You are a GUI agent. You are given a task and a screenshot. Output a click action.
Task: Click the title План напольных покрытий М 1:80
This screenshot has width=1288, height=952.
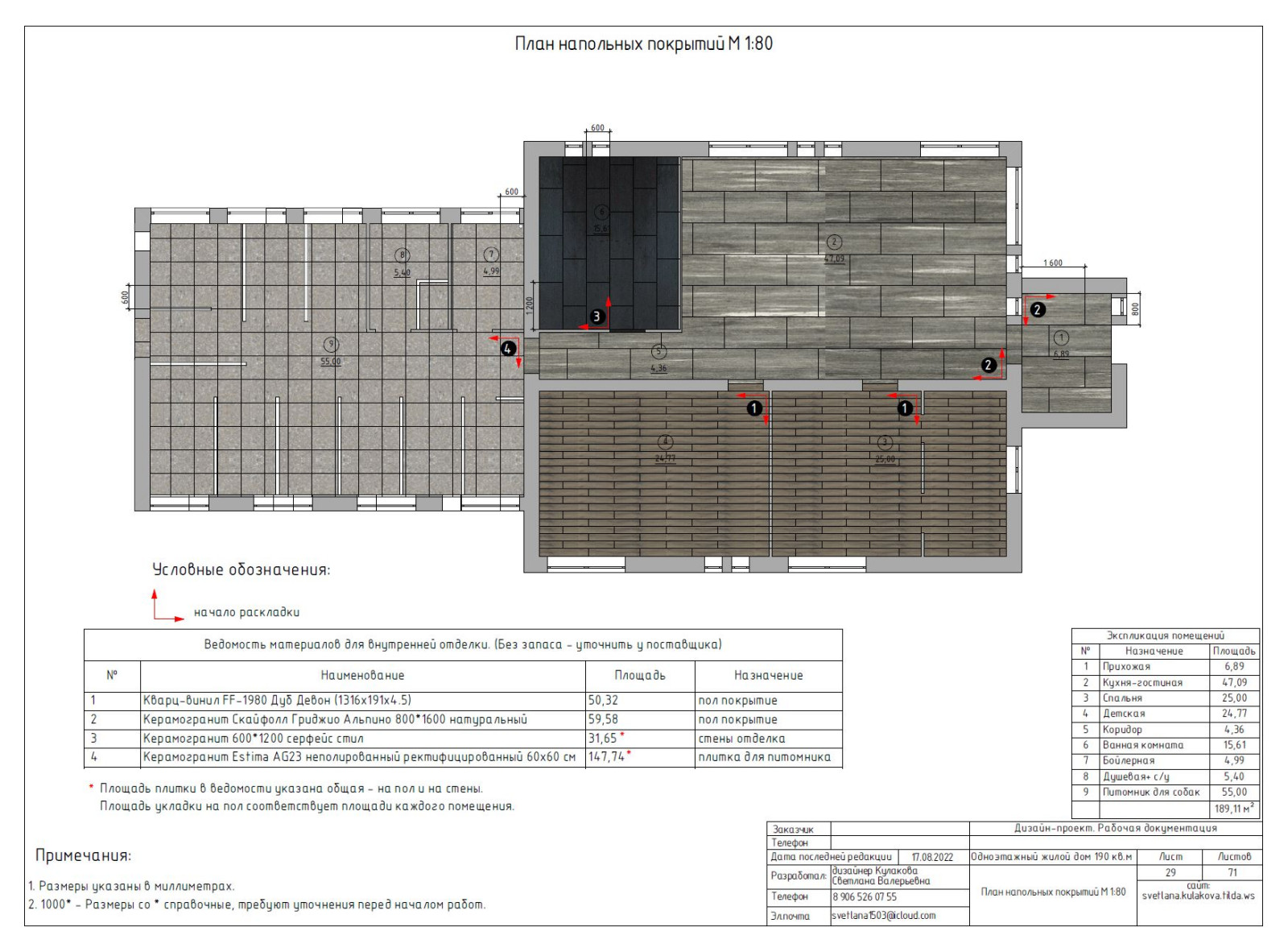(x=643, y=43)
